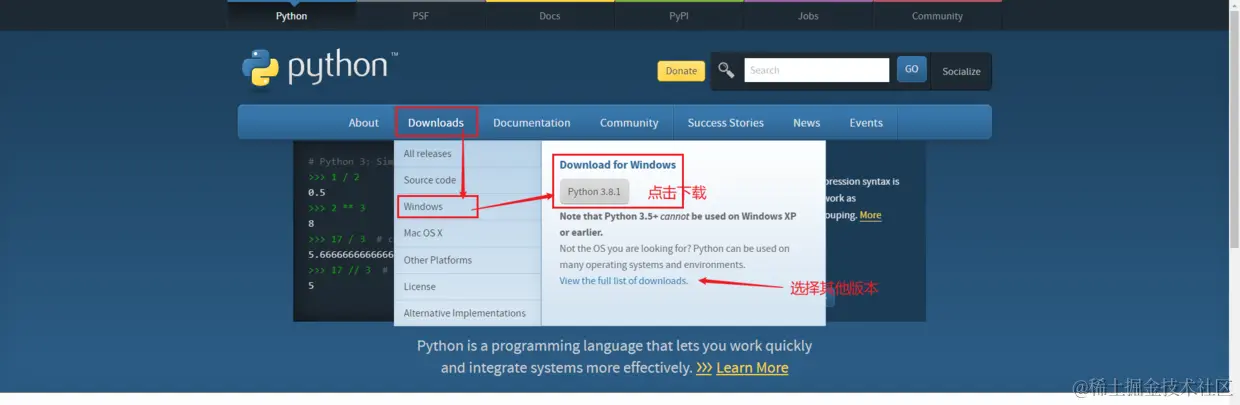1240x405 pixels.
Task: Select All releases in Downloads dropdown
Action: pyautogui.click(x=467, y=154)
